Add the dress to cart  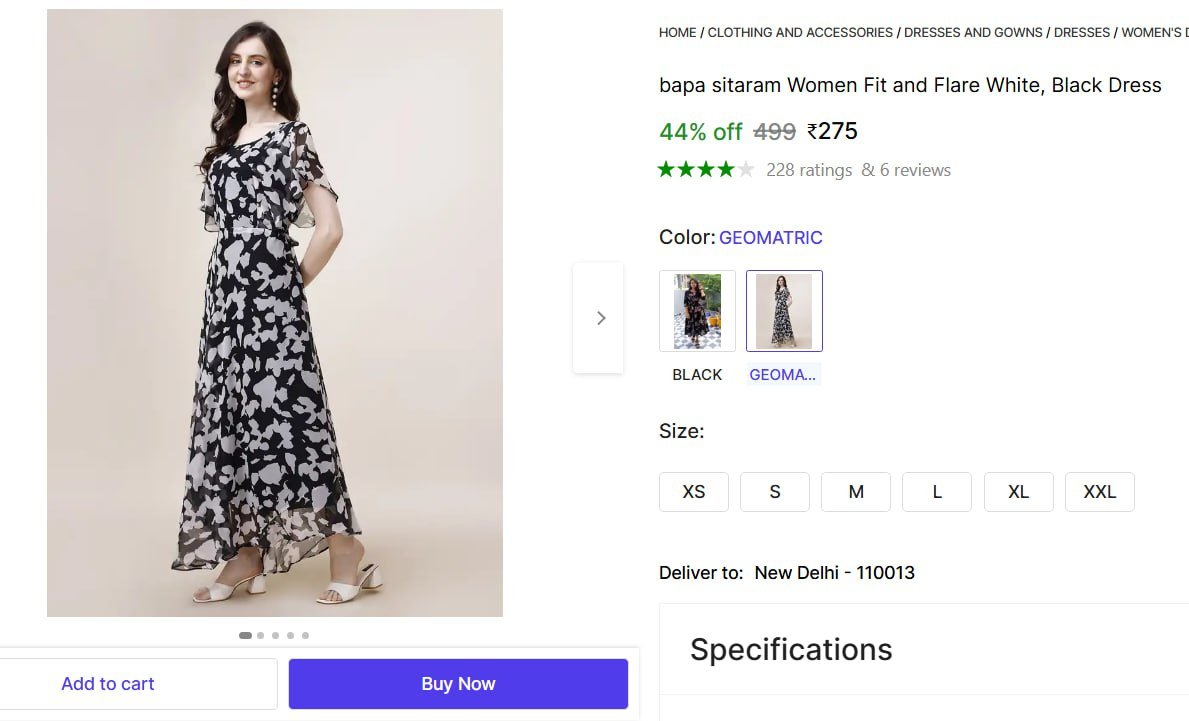pyautogui.click(x=108, y=684)
